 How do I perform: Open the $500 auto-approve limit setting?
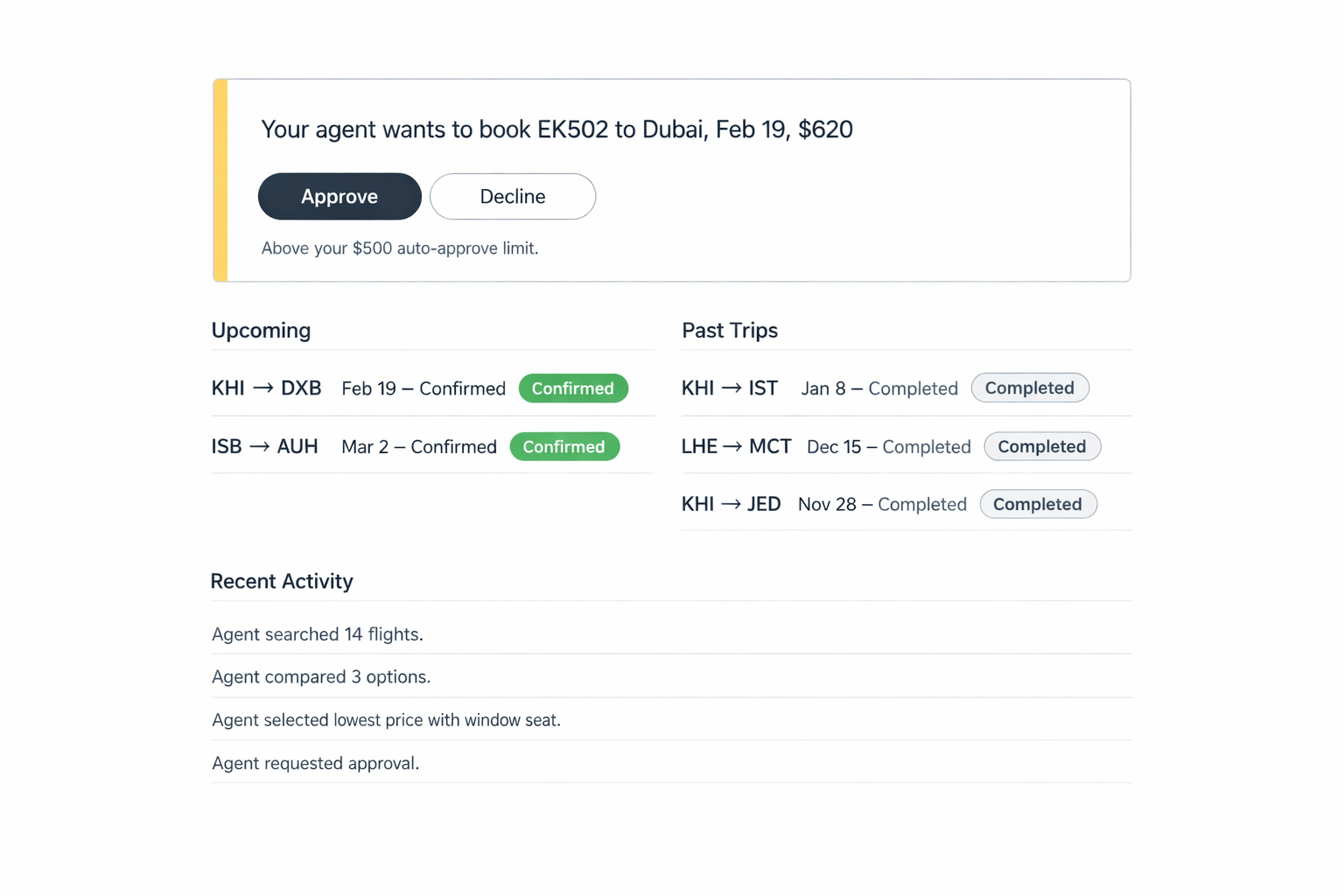coord(400,248)
